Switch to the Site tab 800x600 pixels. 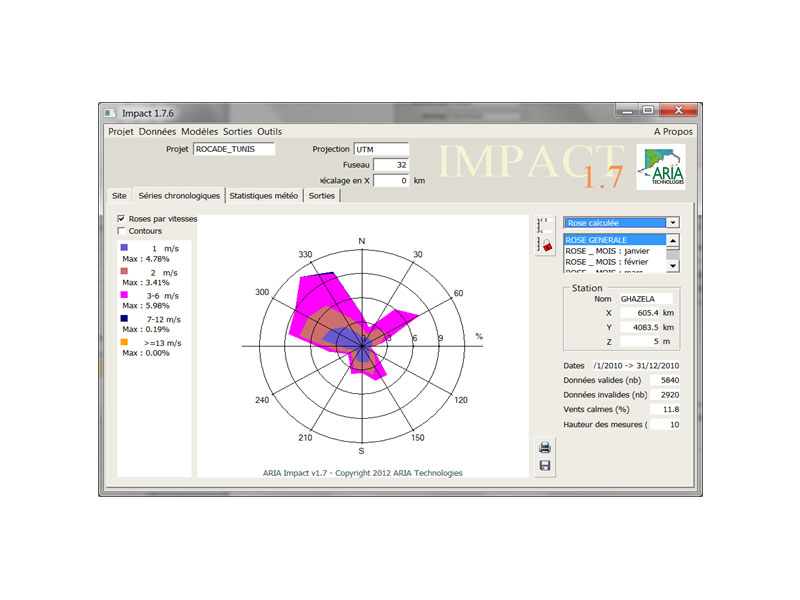119,195
